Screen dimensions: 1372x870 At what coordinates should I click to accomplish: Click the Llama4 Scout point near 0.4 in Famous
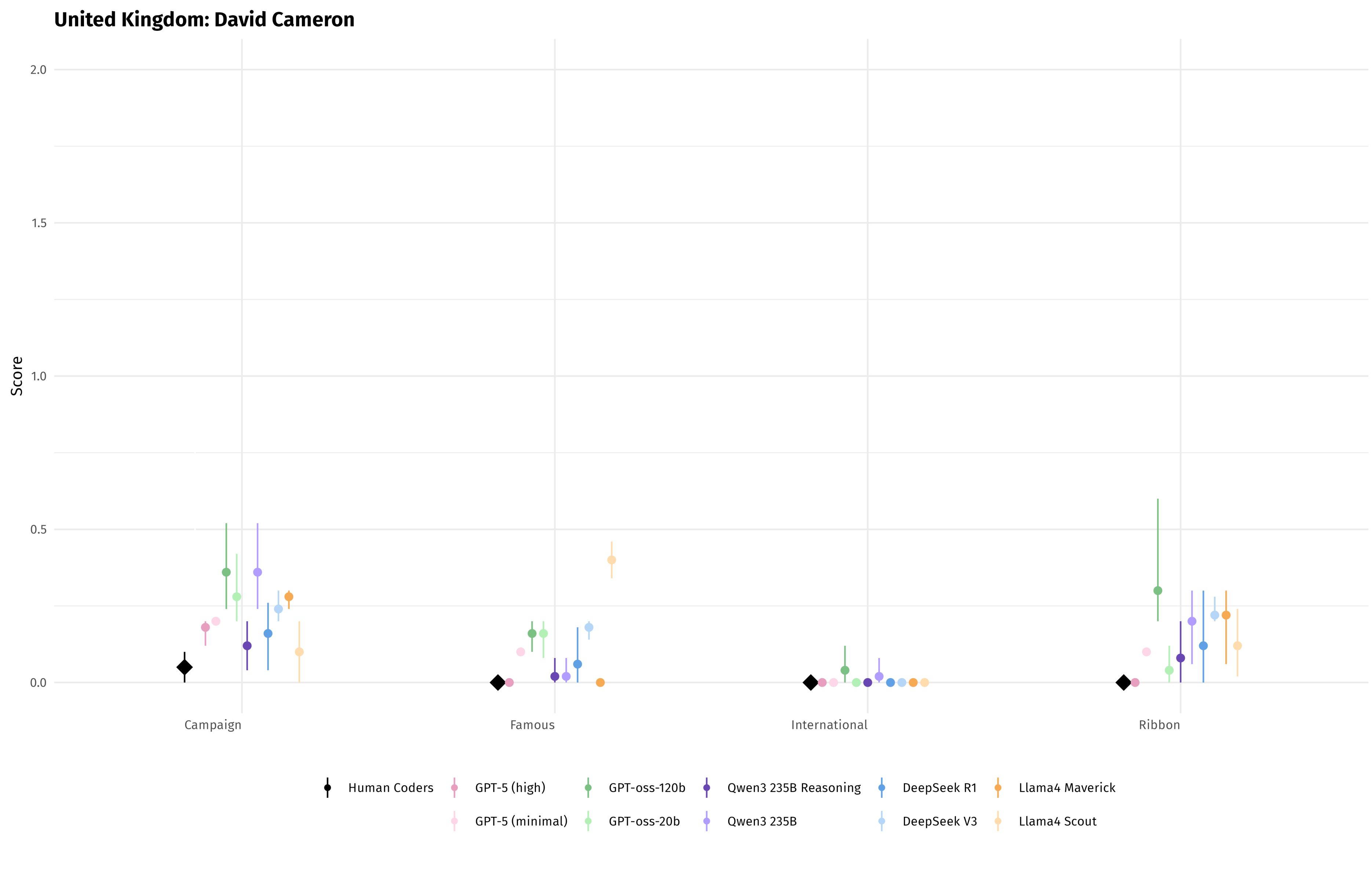[612, 560]
